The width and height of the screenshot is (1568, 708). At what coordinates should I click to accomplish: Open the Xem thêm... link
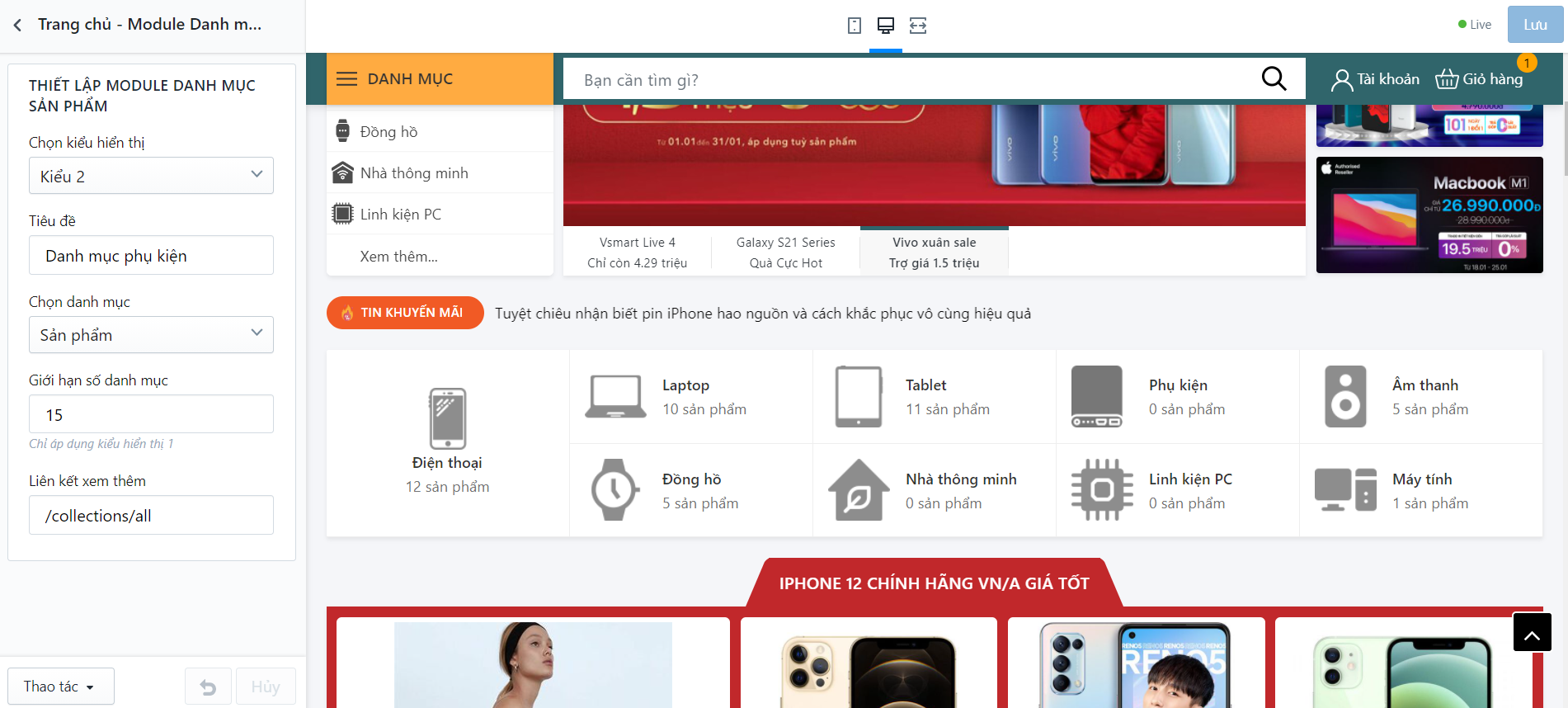pyautogui.click(x=398, y=257)
